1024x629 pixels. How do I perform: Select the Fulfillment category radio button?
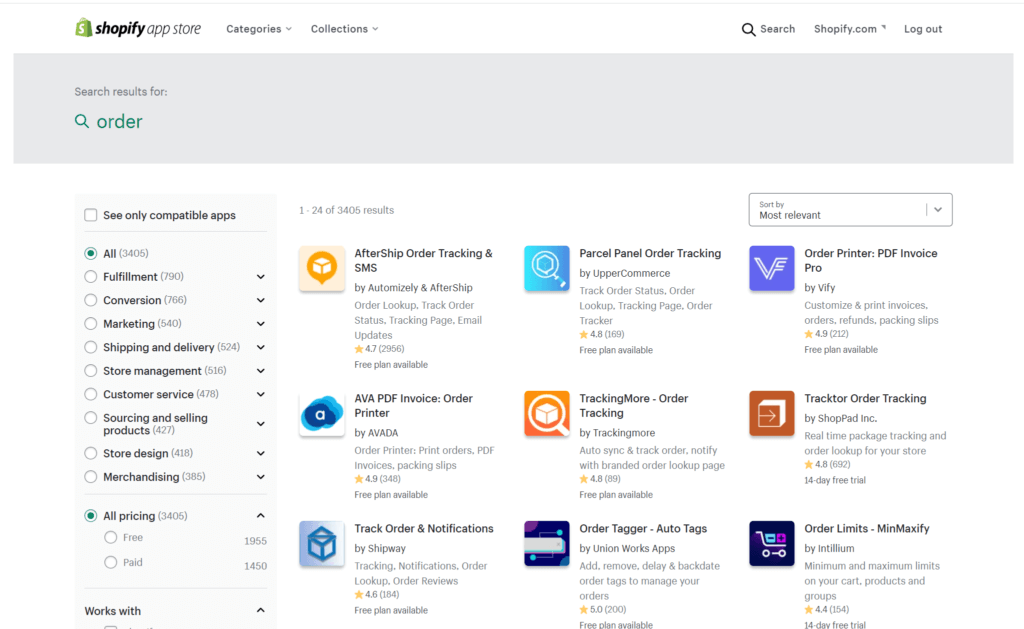(x=91, y=277)
